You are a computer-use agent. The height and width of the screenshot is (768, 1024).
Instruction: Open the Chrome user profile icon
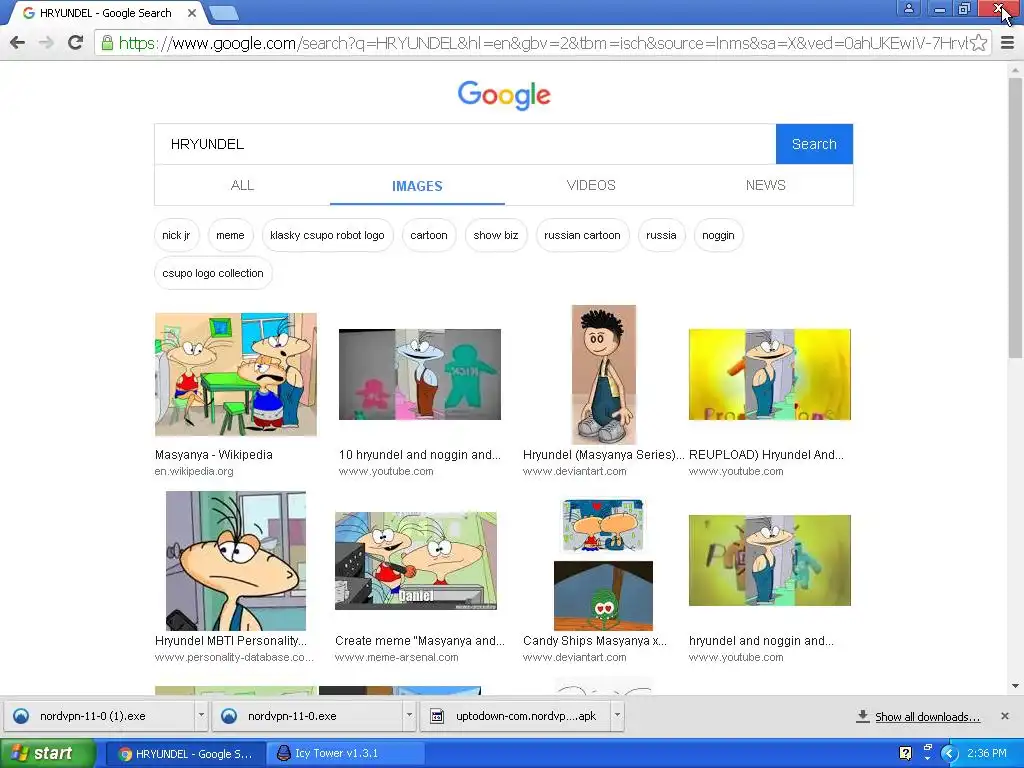coord(908,8)
